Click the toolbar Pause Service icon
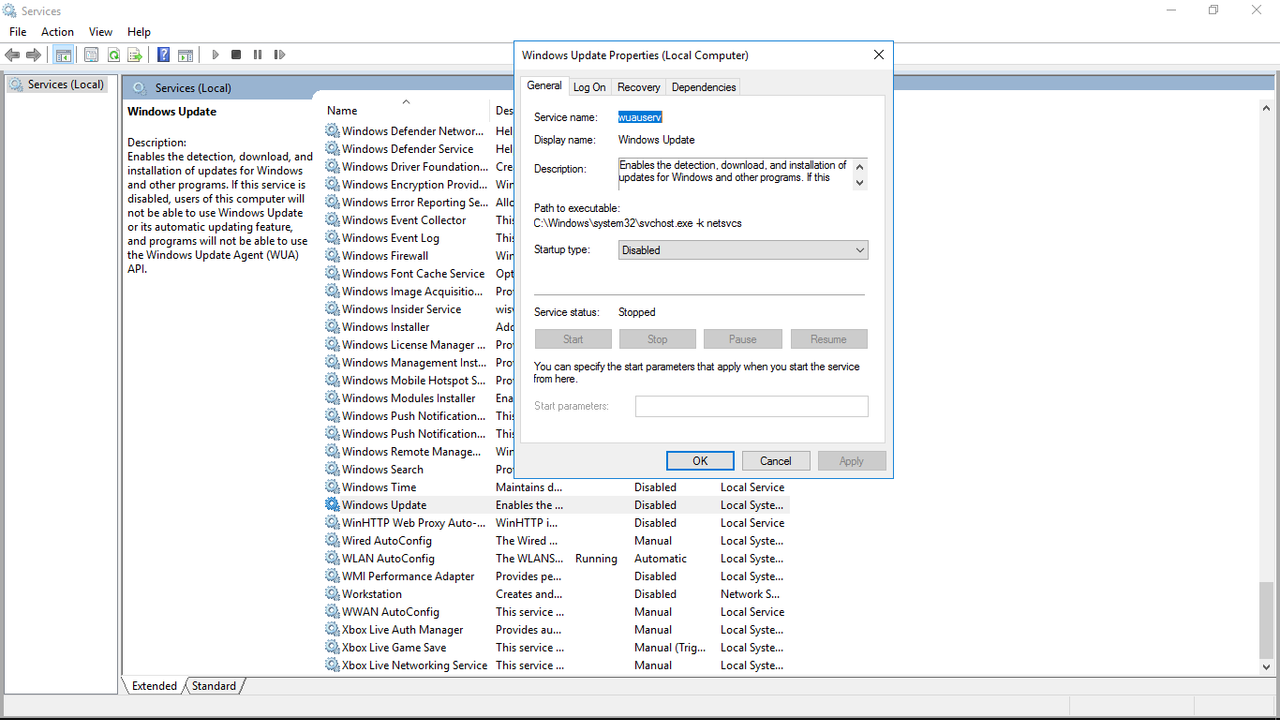This screenshot has width=1280, height=720. pos(257,55)
